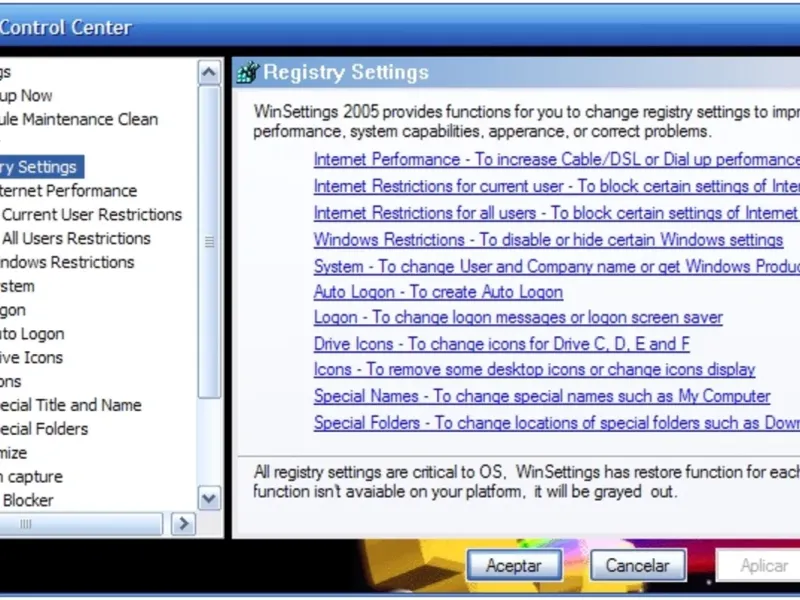Click horizontal scrollbar right arrow
Image resolution: width=800 pixels, height=600 pixels.
183,524
